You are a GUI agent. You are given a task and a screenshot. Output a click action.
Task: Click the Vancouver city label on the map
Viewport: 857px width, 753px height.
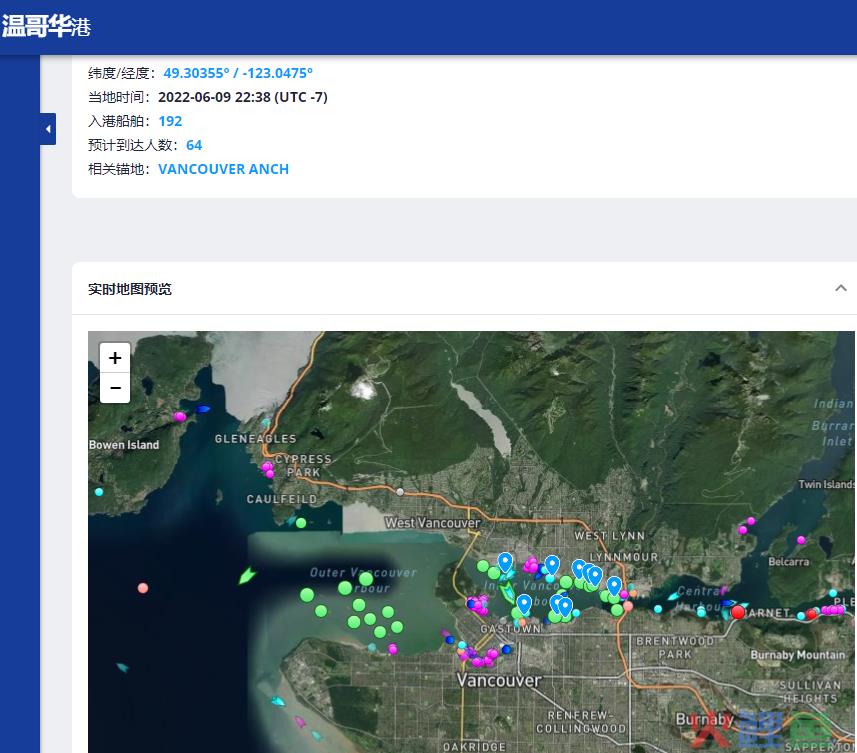[498, 680]
